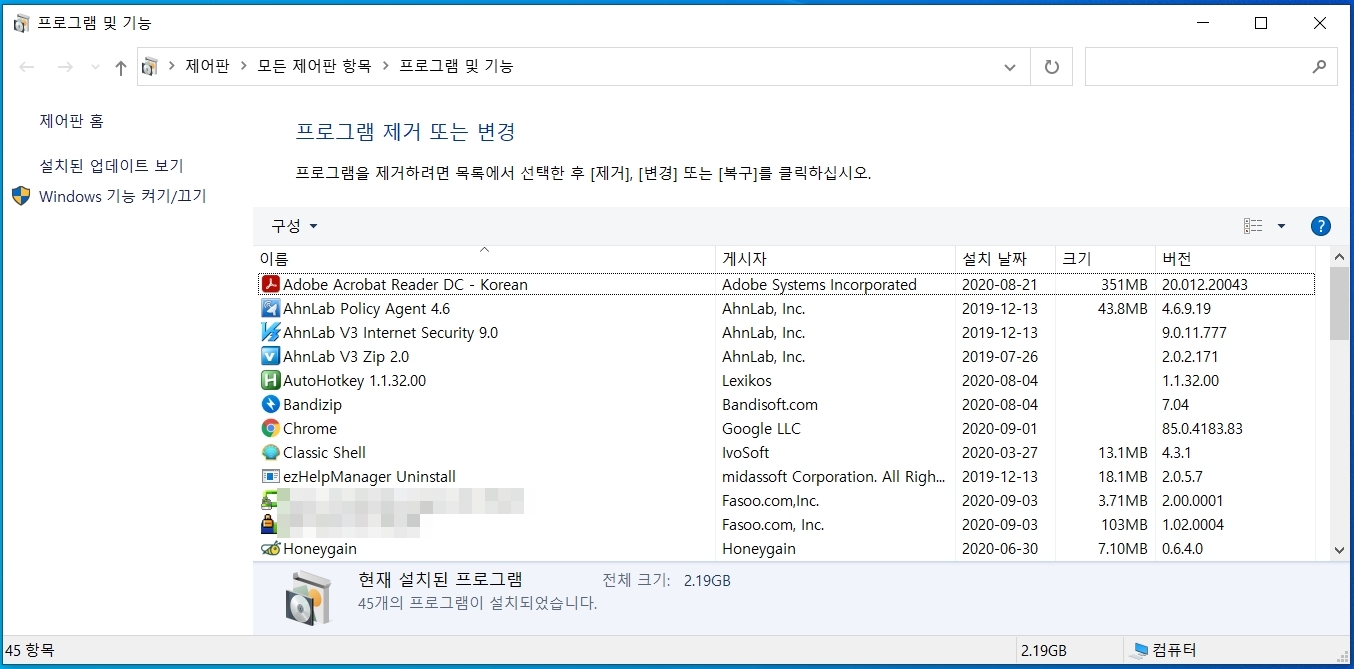This screenshot has width=1354, height=669.
Task: Open the 설치된 업데이트 보기 link
Action: (111, 166)
